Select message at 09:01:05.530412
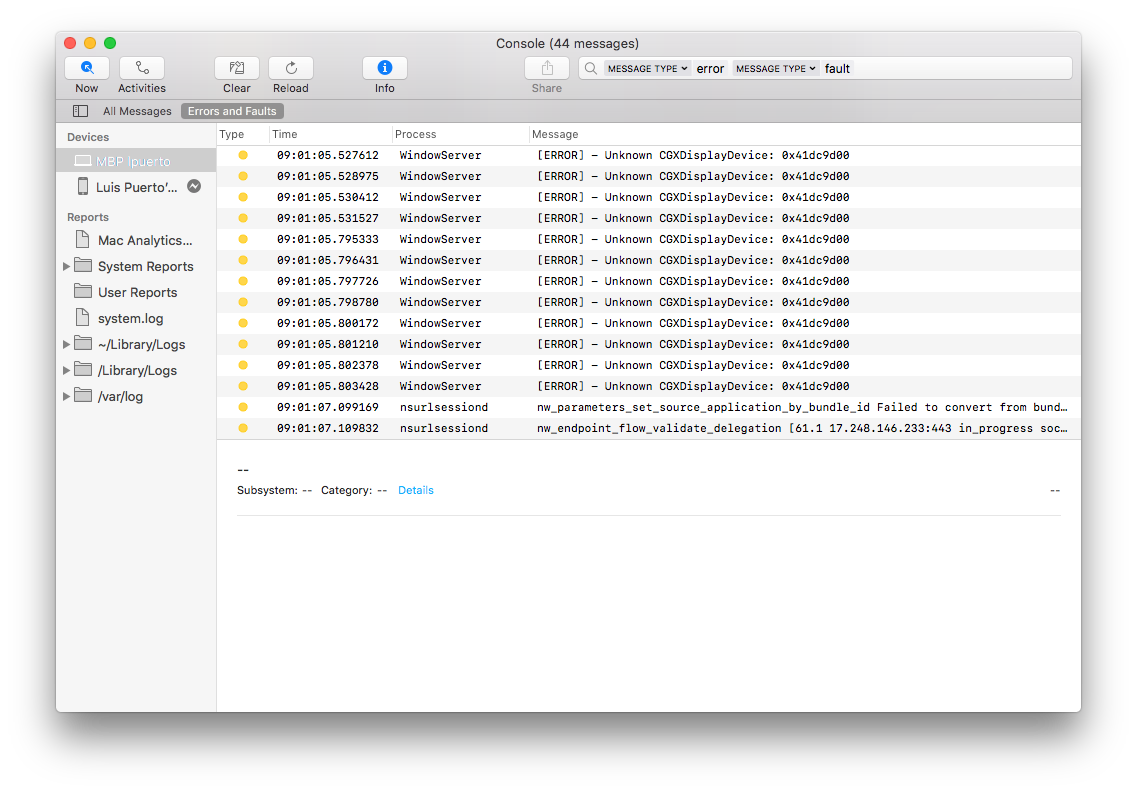The height and width of the screenshot is (792, 1137). (648, 197)
